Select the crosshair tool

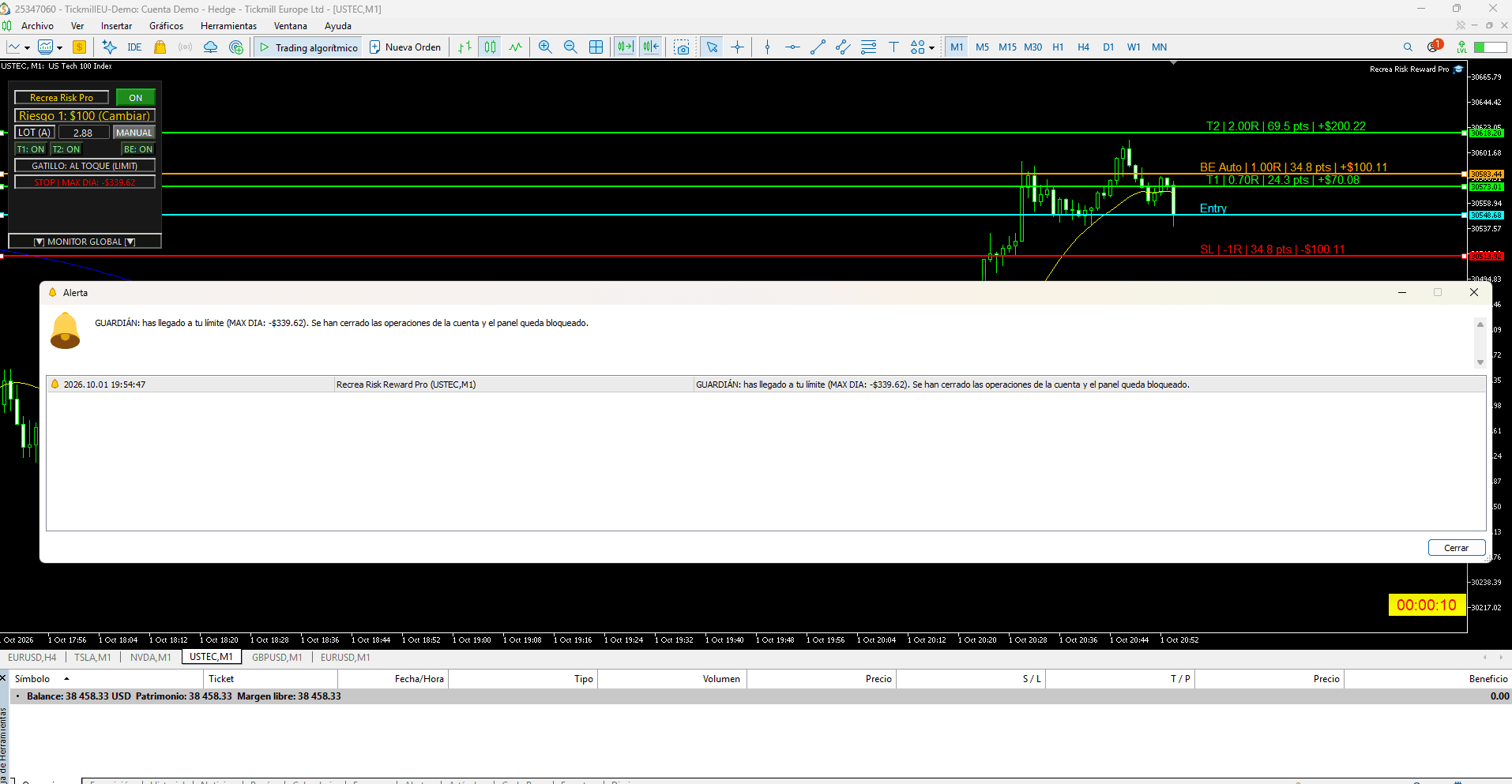(737, 47)
